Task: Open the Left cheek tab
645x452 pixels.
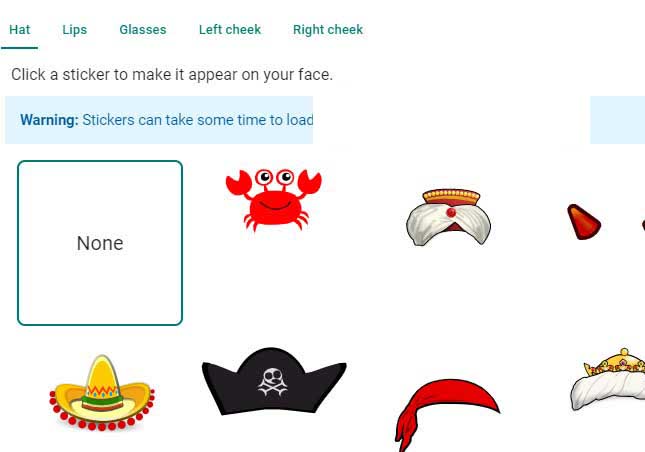Action: coord(230,30)
